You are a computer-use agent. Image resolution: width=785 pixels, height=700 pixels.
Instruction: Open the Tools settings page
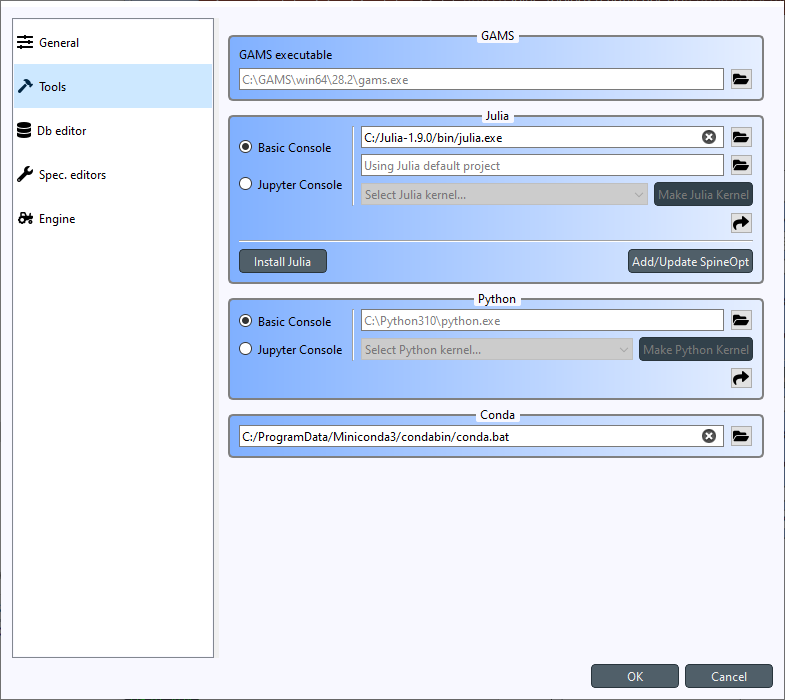point(113,86)
